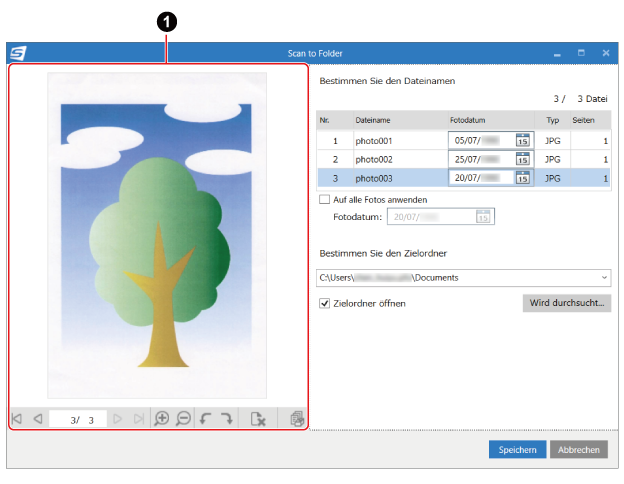Click the Dateiname column header

pyautogui.click(x=401, y=120)
